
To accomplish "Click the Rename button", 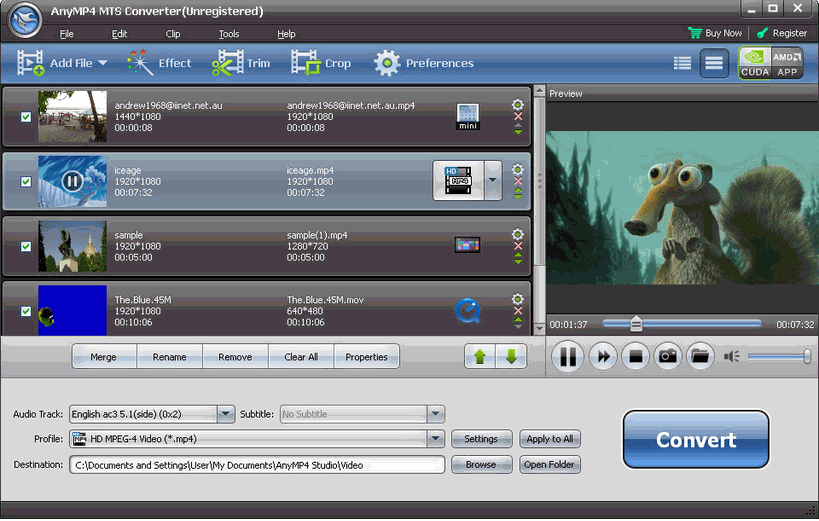I will pyautogui.click(x=169, y=357).
